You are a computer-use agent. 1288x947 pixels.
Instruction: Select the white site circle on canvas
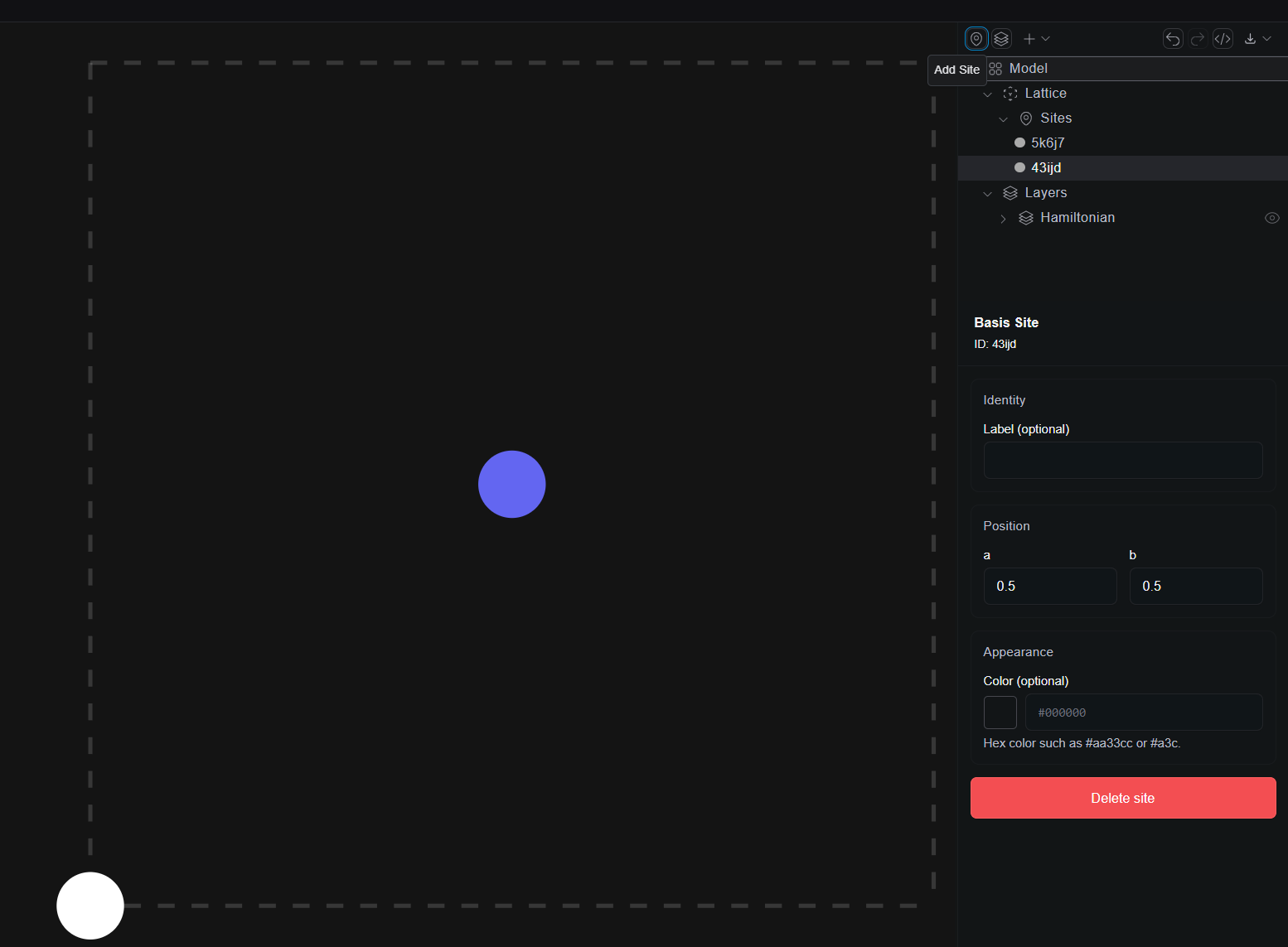pos(90,906)
